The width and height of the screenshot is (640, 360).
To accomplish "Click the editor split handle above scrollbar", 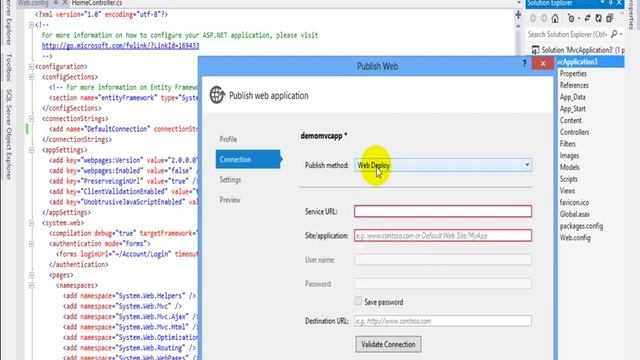I will [x=518, y=15].
